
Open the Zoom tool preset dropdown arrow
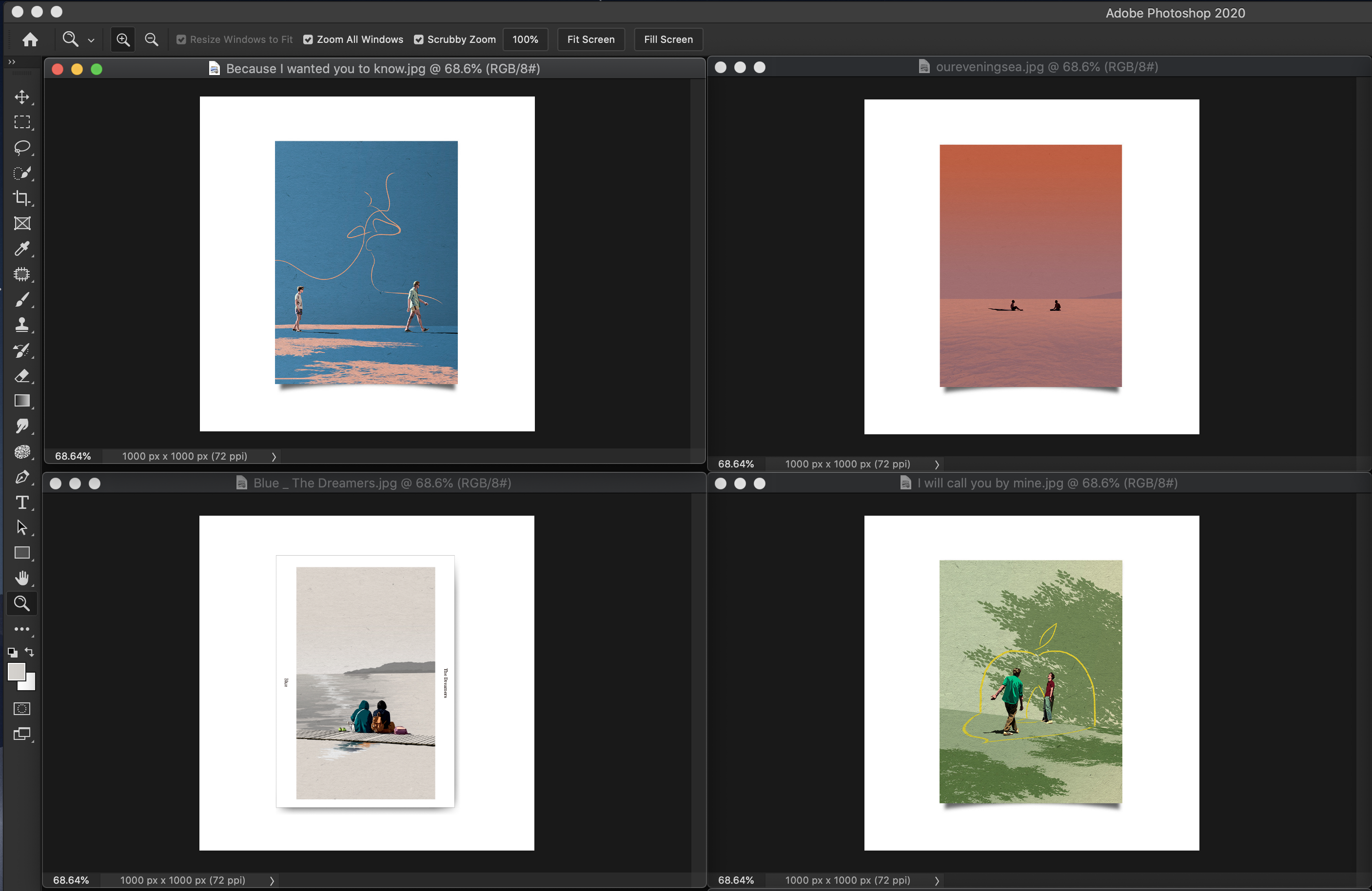(x=91, y=40)
